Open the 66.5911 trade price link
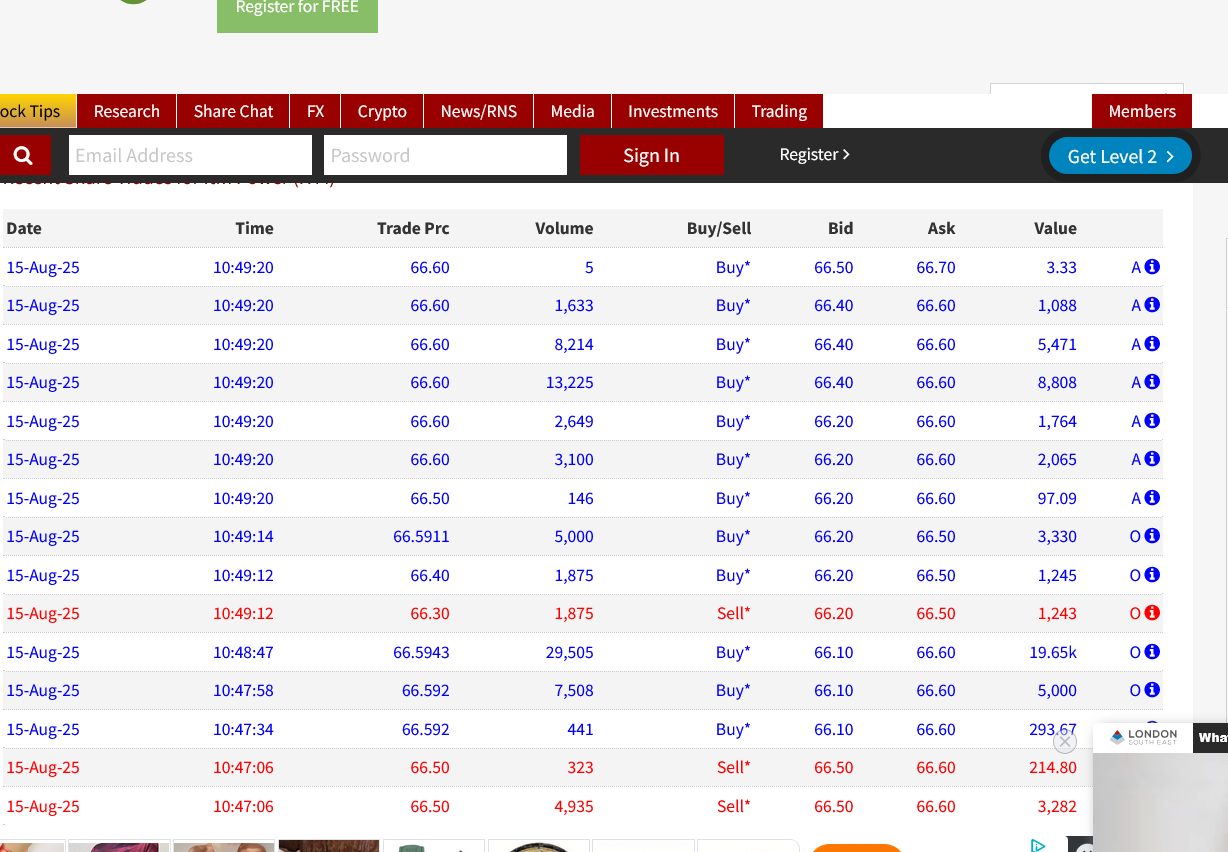Image resolution: width=1228 pixels, height=852 pixels. click(421, 536)
